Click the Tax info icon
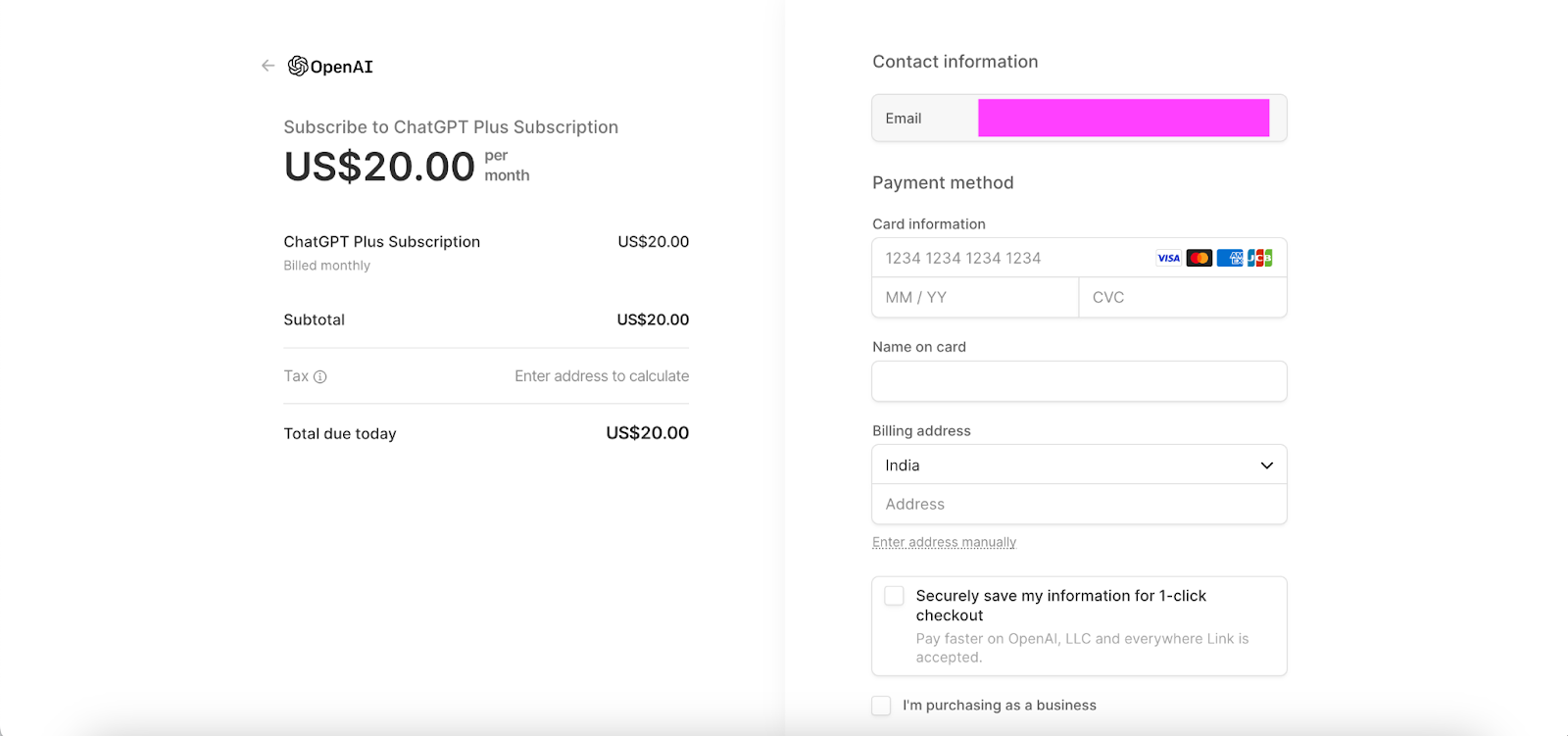Image resolution: width=1568 pixels, height=736 pixels. pos(319,376)
